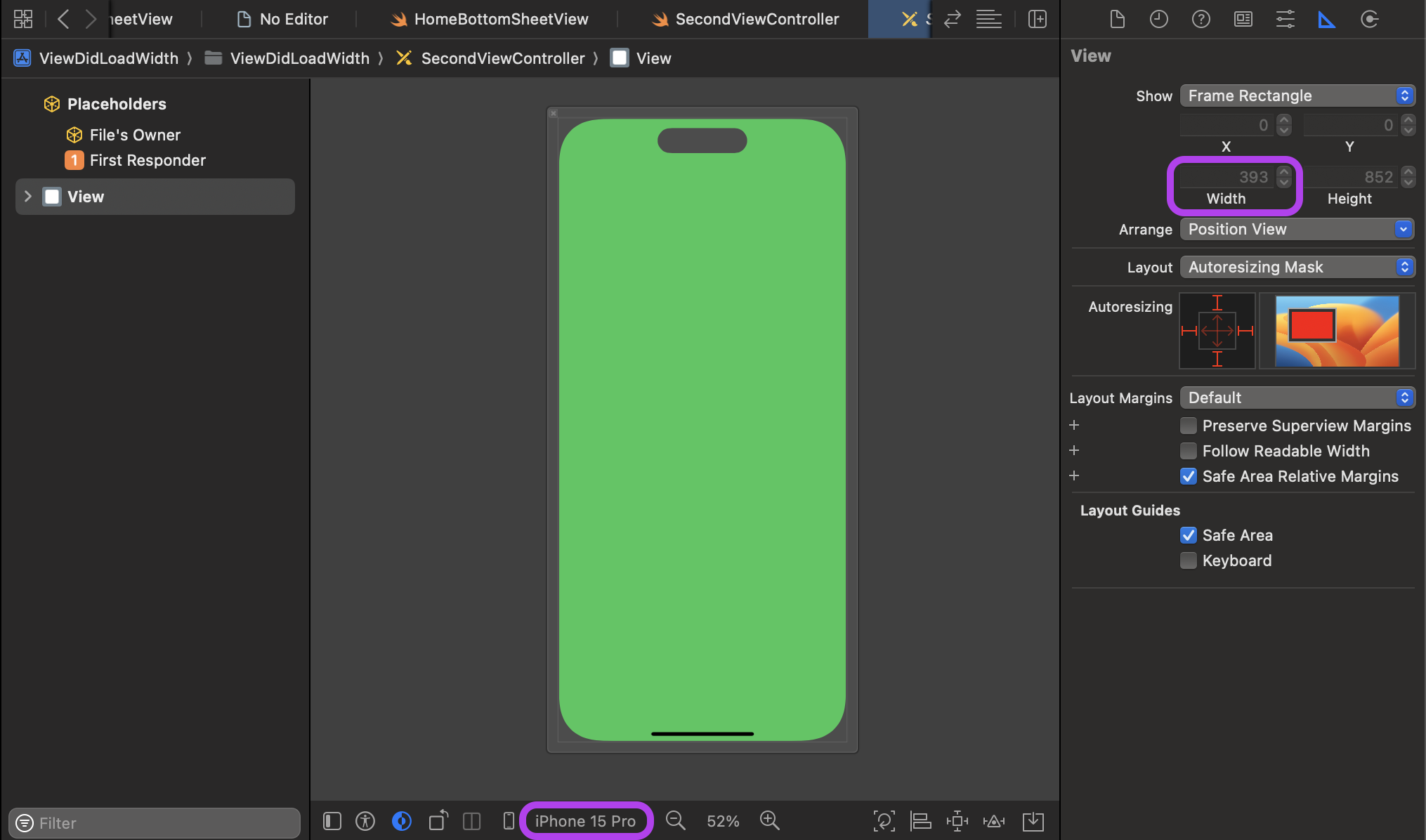This screenshot has height=840, width=1426.
Task: Click the iPhone 15 Pro device button
Action: 585,821
